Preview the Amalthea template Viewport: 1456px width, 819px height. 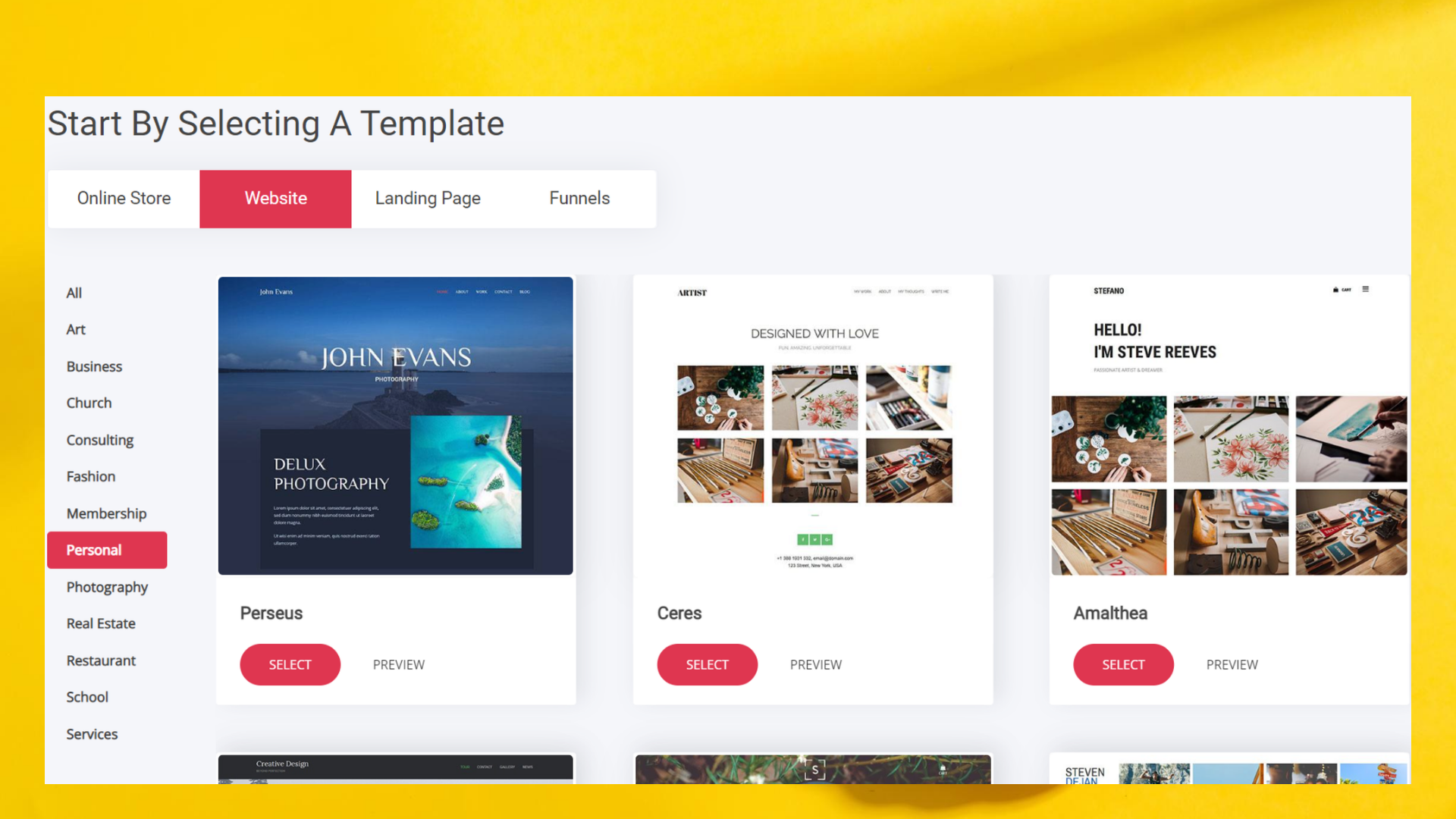tap(1231, 664)
